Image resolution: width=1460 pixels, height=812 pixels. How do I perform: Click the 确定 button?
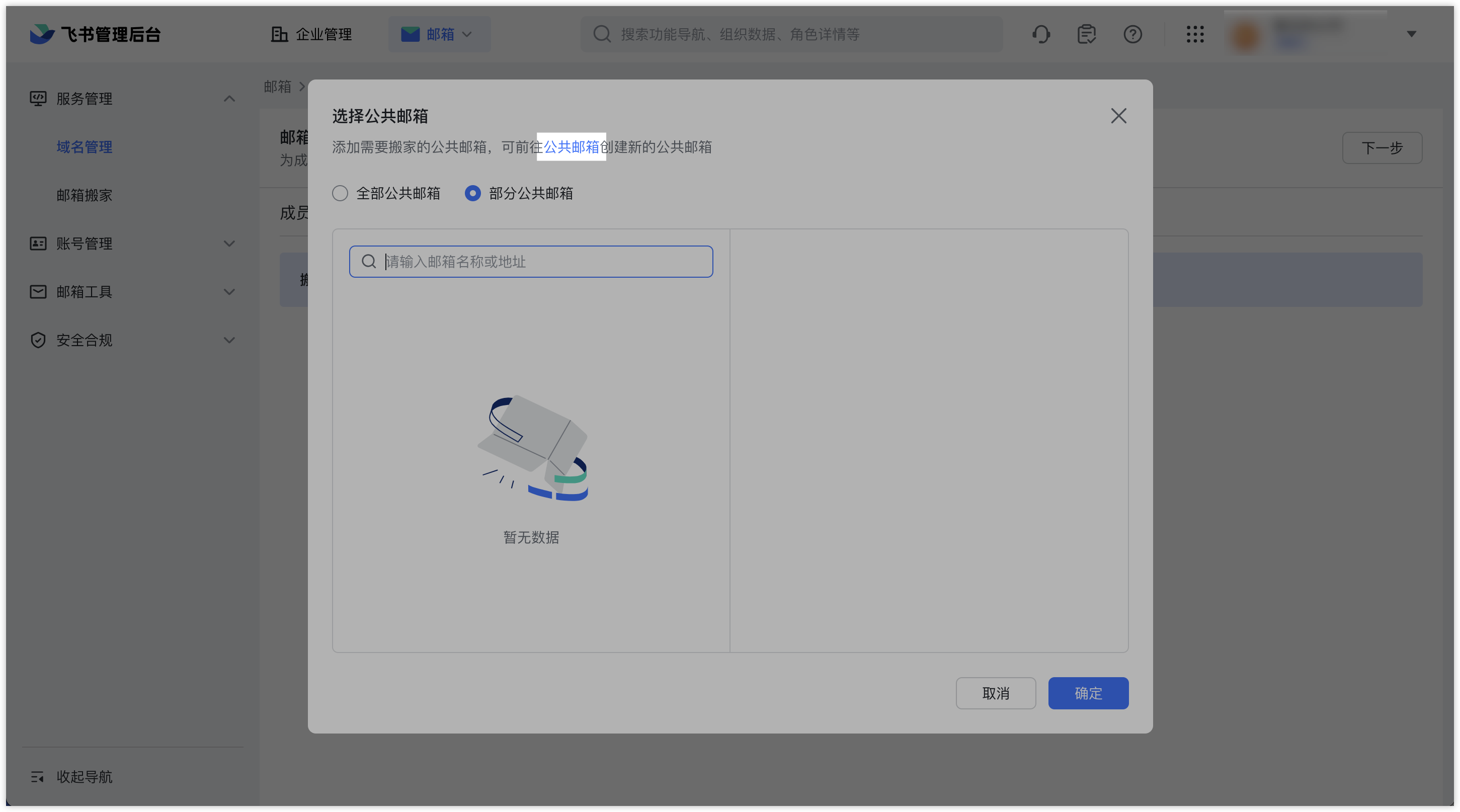coord(1088,693)
